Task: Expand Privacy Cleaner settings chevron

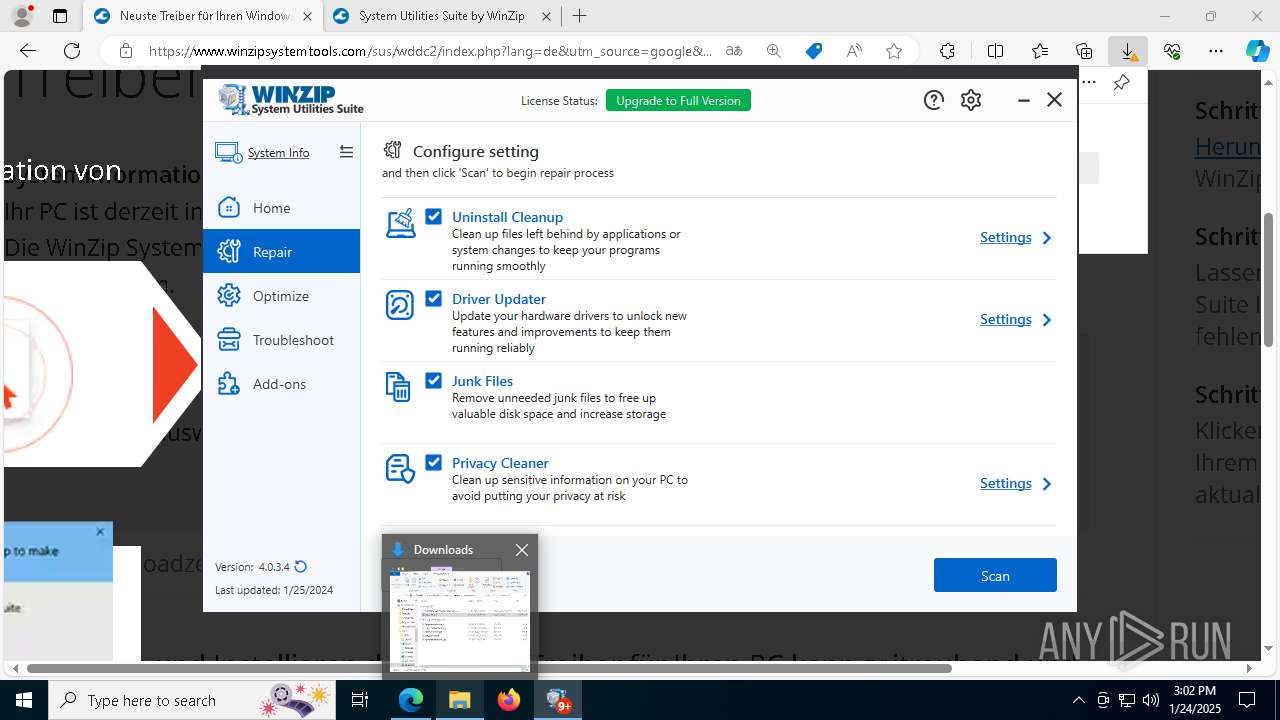Action: 1047,484
